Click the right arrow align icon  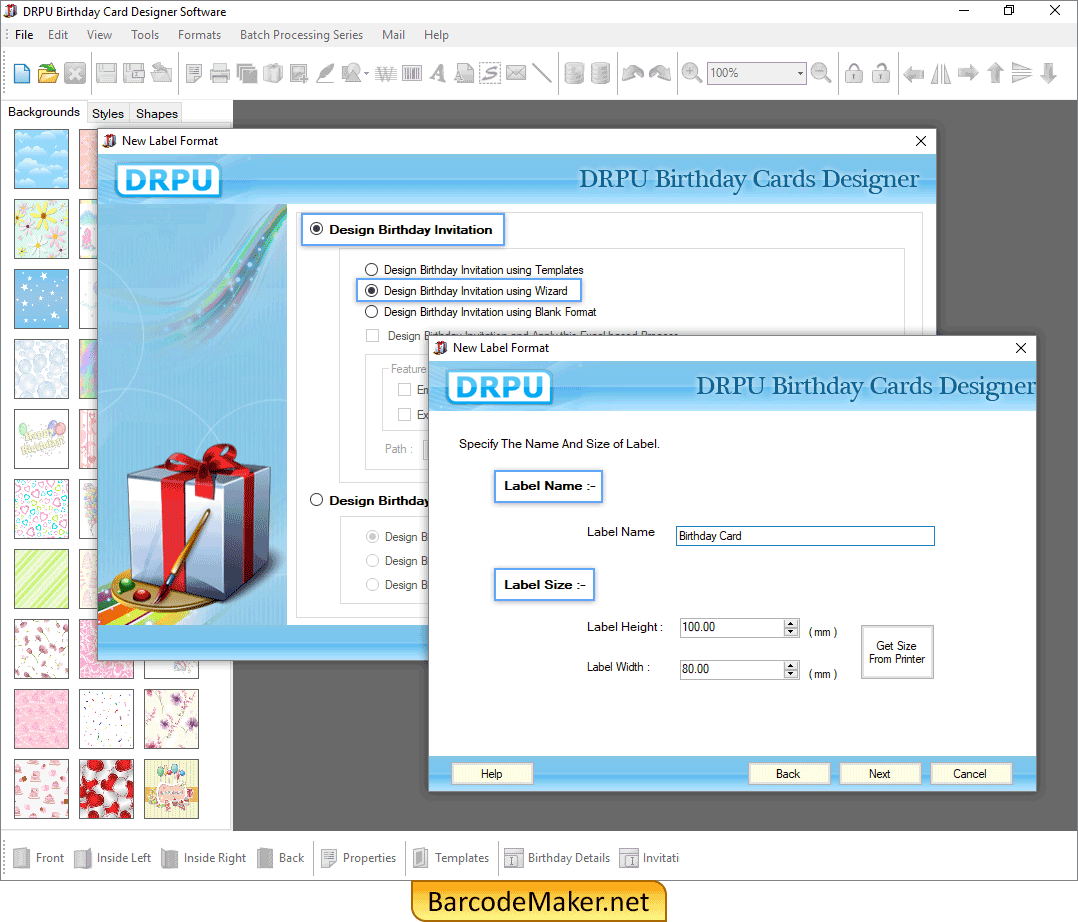tap(968, 73)
